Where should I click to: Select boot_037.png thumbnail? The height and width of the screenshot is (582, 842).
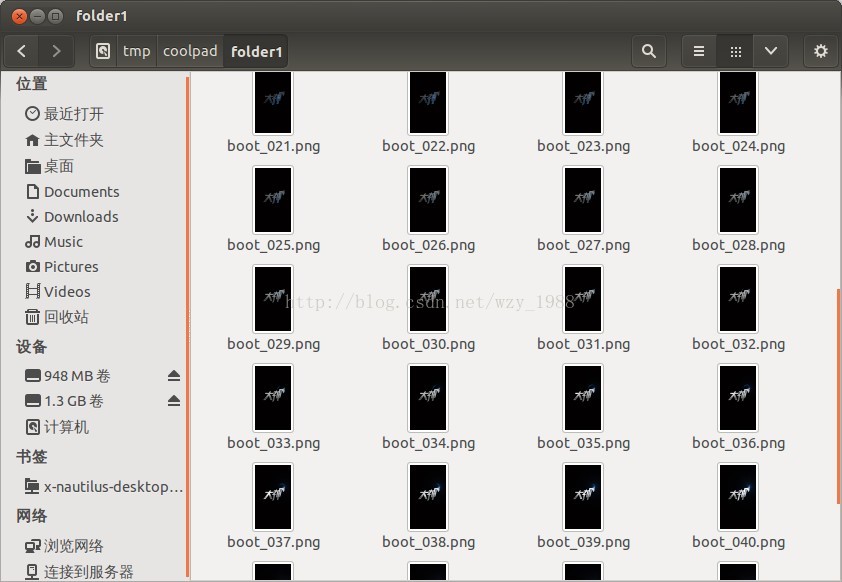click(273, 497)
